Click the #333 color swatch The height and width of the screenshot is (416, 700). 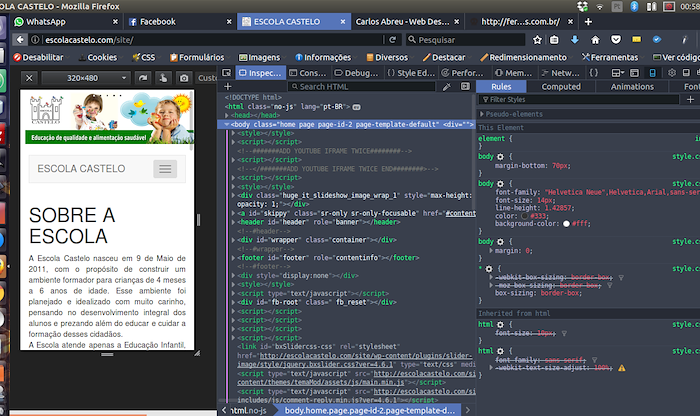(x=525, y=216)
